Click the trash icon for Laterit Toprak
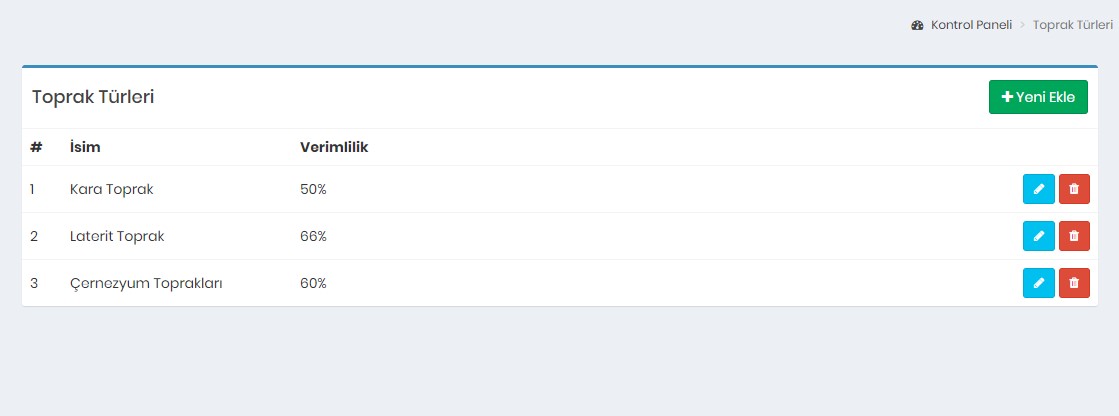Image resolution: width=1119 pixels, height=416 pixels. click(1074, 236)
